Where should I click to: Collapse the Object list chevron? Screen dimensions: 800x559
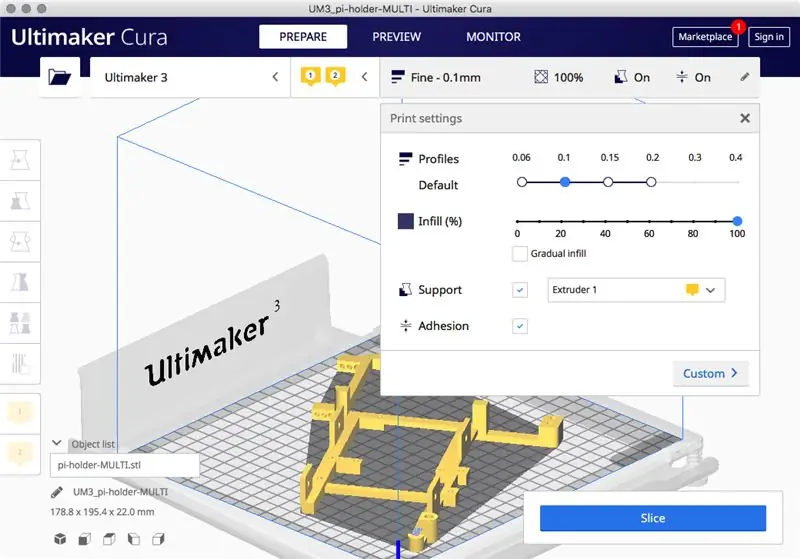pyautogui.click(x=57, y=443)
